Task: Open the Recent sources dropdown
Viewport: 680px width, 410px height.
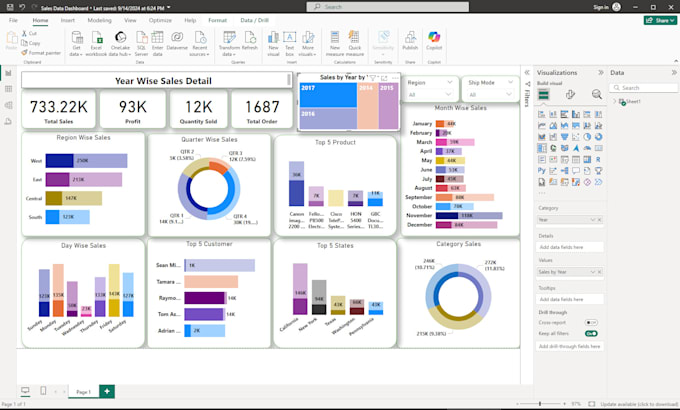Action: tap(199, 43)
